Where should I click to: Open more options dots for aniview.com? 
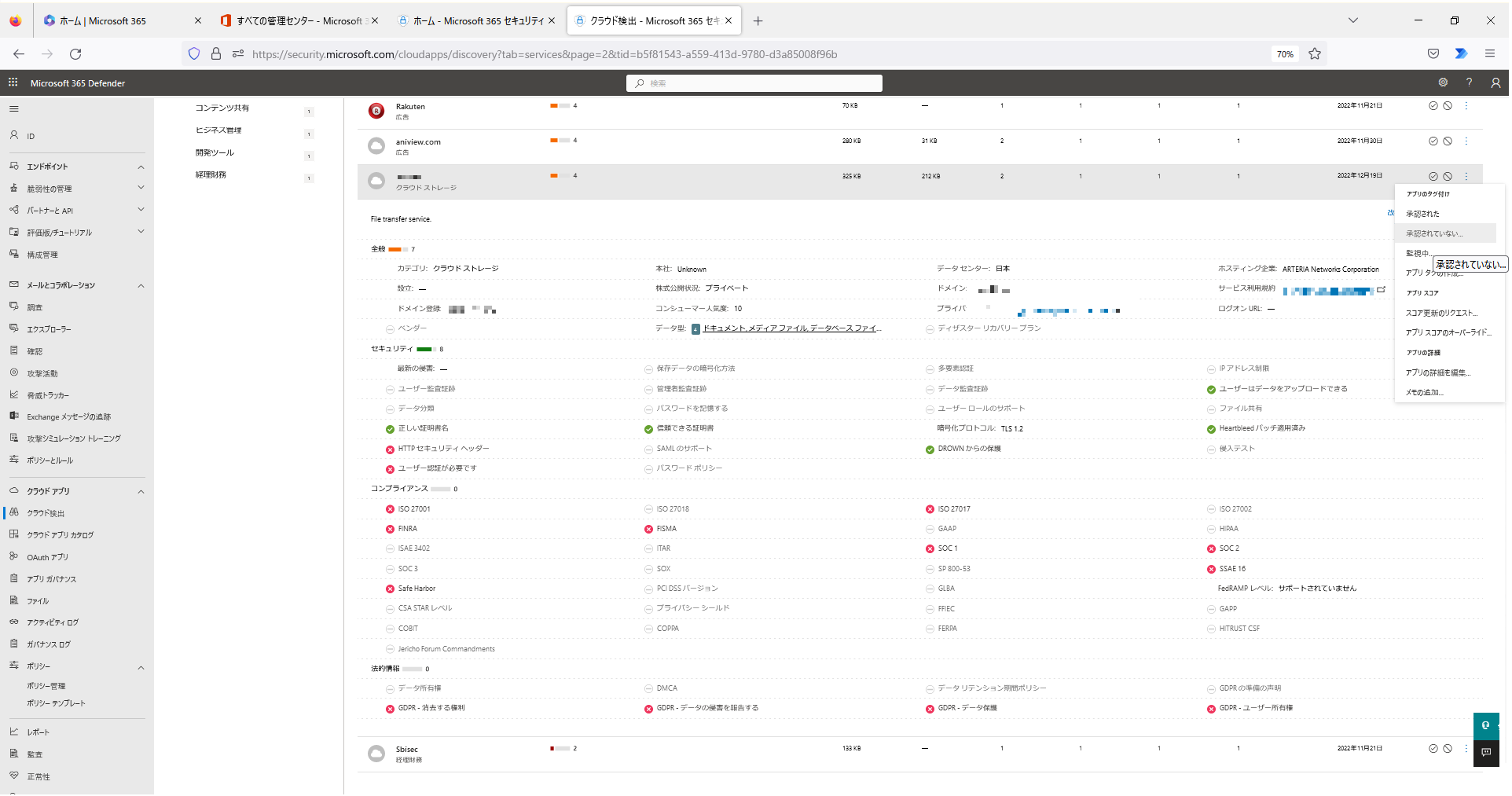click(1466, 141)
